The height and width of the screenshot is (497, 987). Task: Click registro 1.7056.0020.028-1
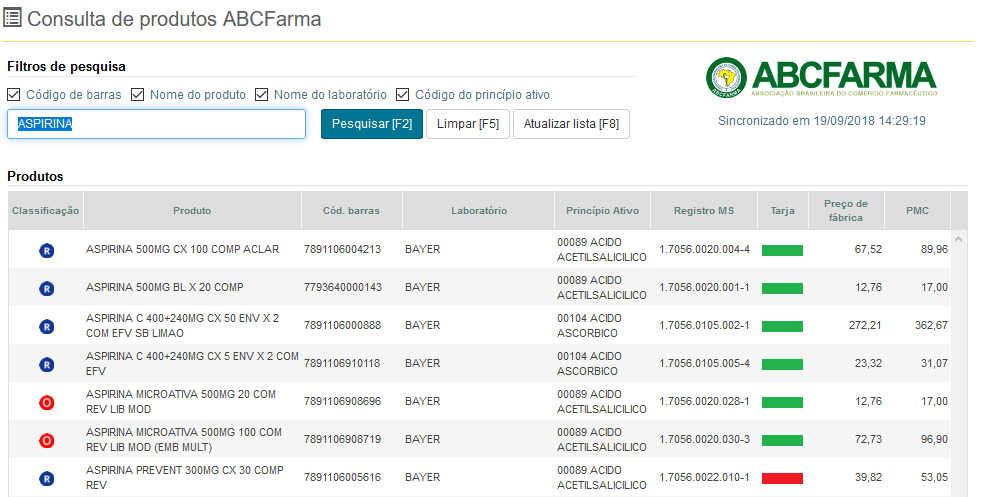[704, 401]
